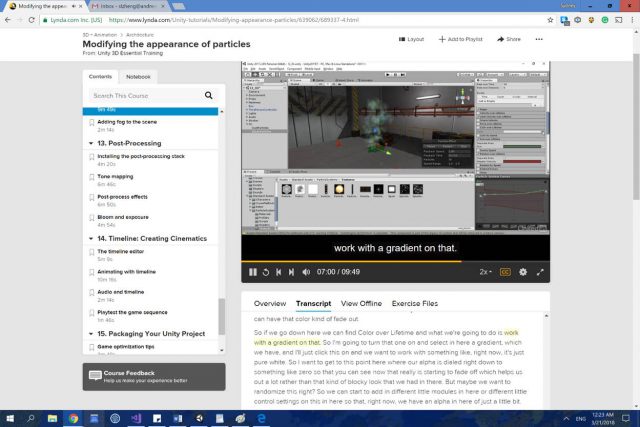The image size is (640, 427).
Task: Open the Course Feedback panel
Action: click(154, 376)
